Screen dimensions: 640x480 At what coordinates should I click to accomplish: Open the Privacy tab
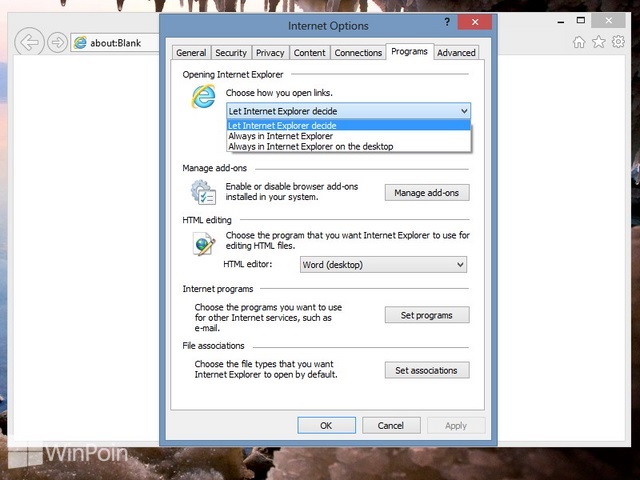(270, 53)
